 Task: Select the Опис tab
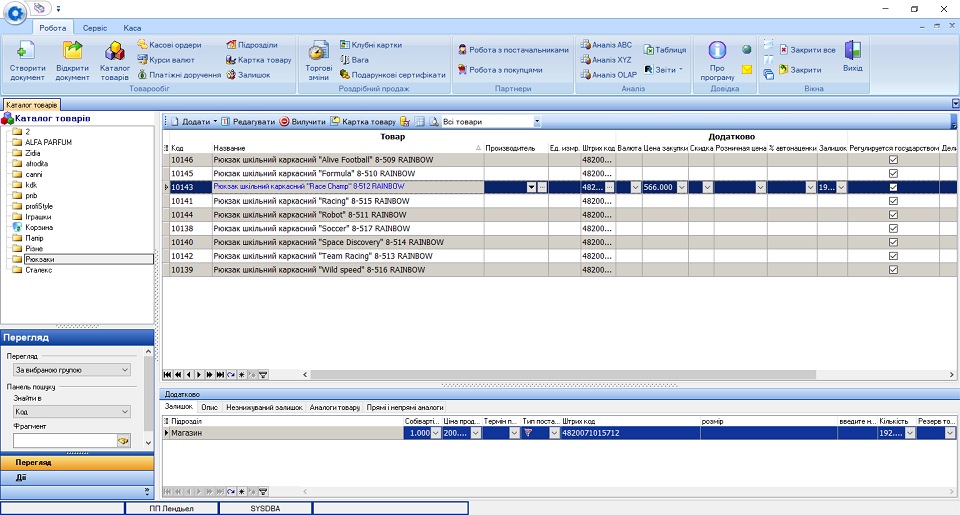click(x=209, y=407)
